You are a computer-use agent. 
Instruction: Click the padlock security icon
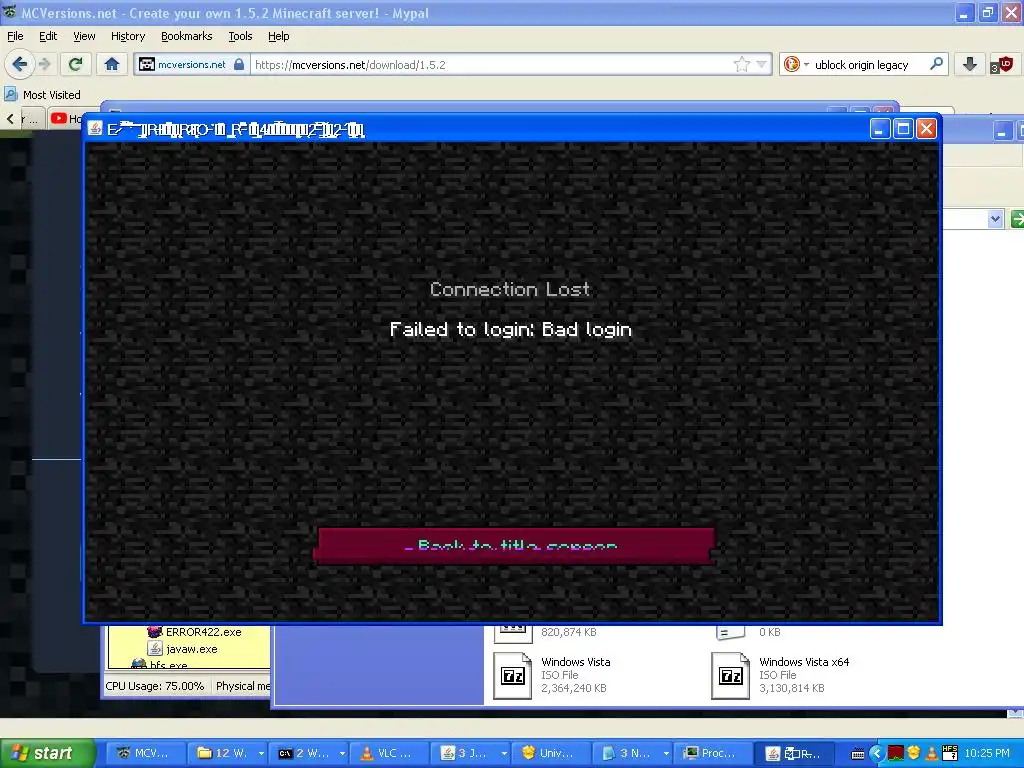pos(239,64)
